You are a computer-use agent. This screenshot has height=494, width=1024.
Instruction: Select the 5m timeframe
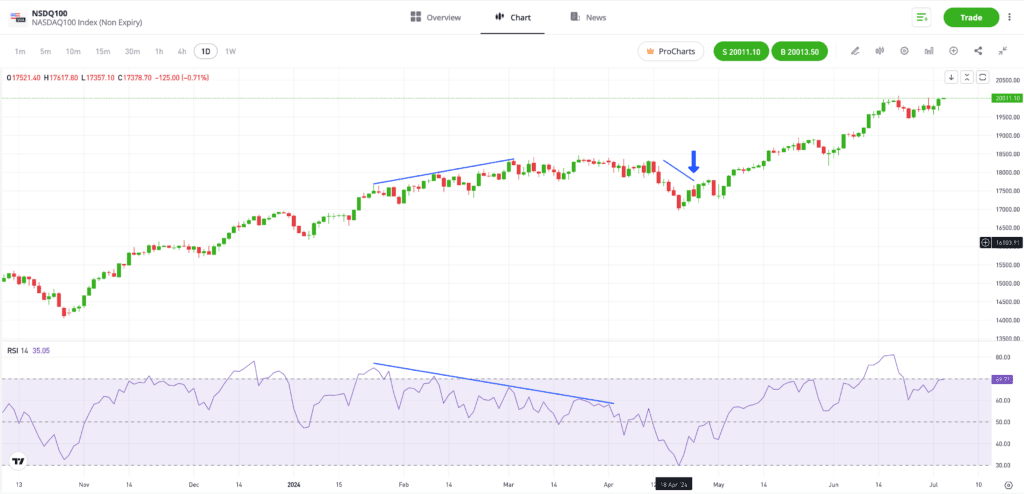tap(45, 51)
